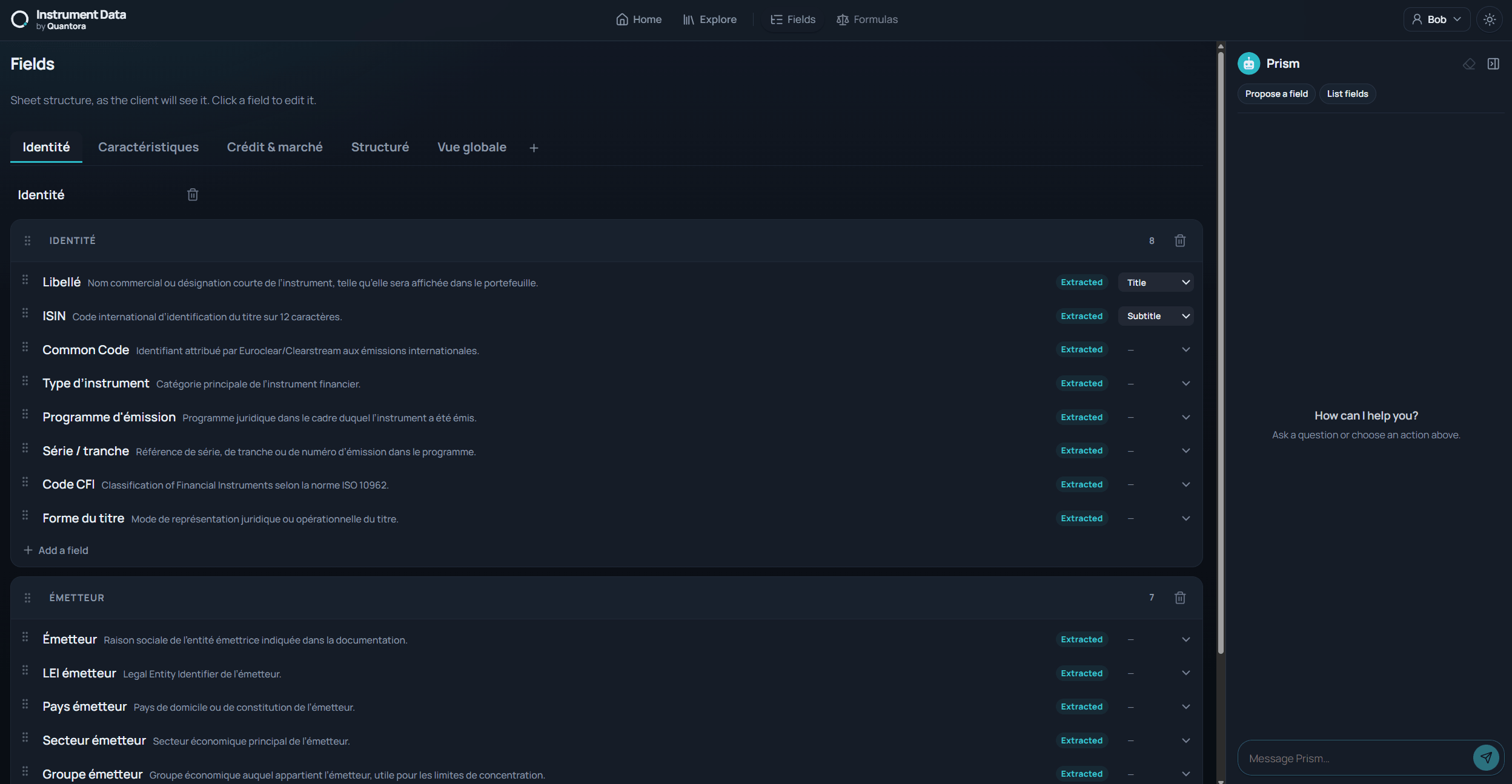Delete the Identité sheet trash icon

(x=193, y=194)
